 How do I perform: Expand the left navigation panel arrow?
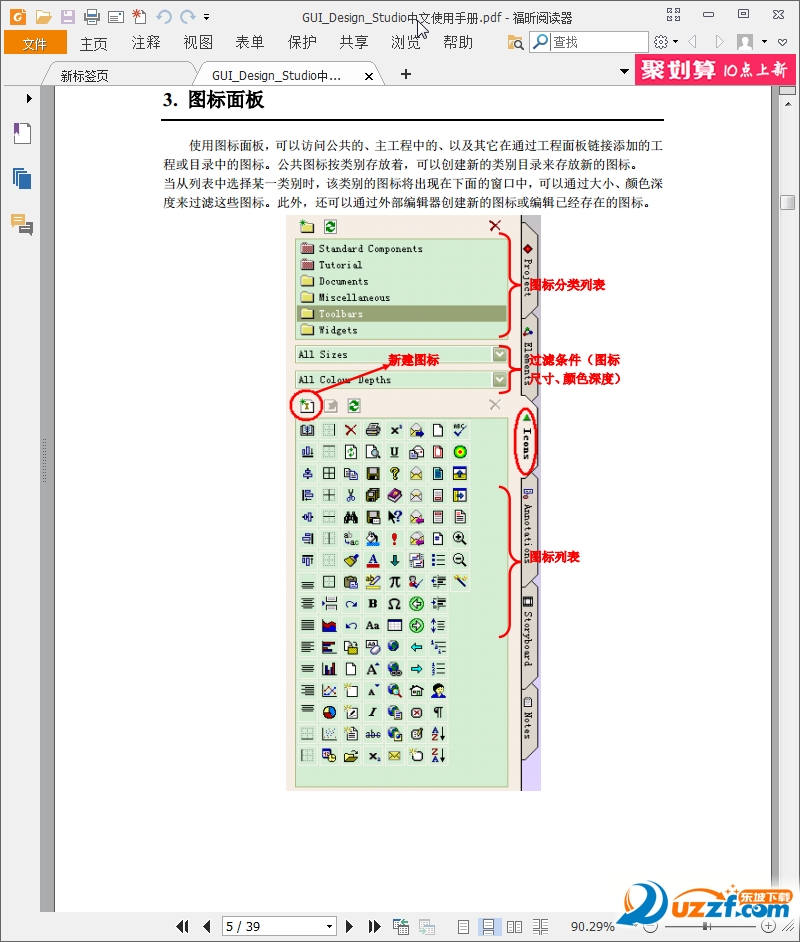pos(29,99)
